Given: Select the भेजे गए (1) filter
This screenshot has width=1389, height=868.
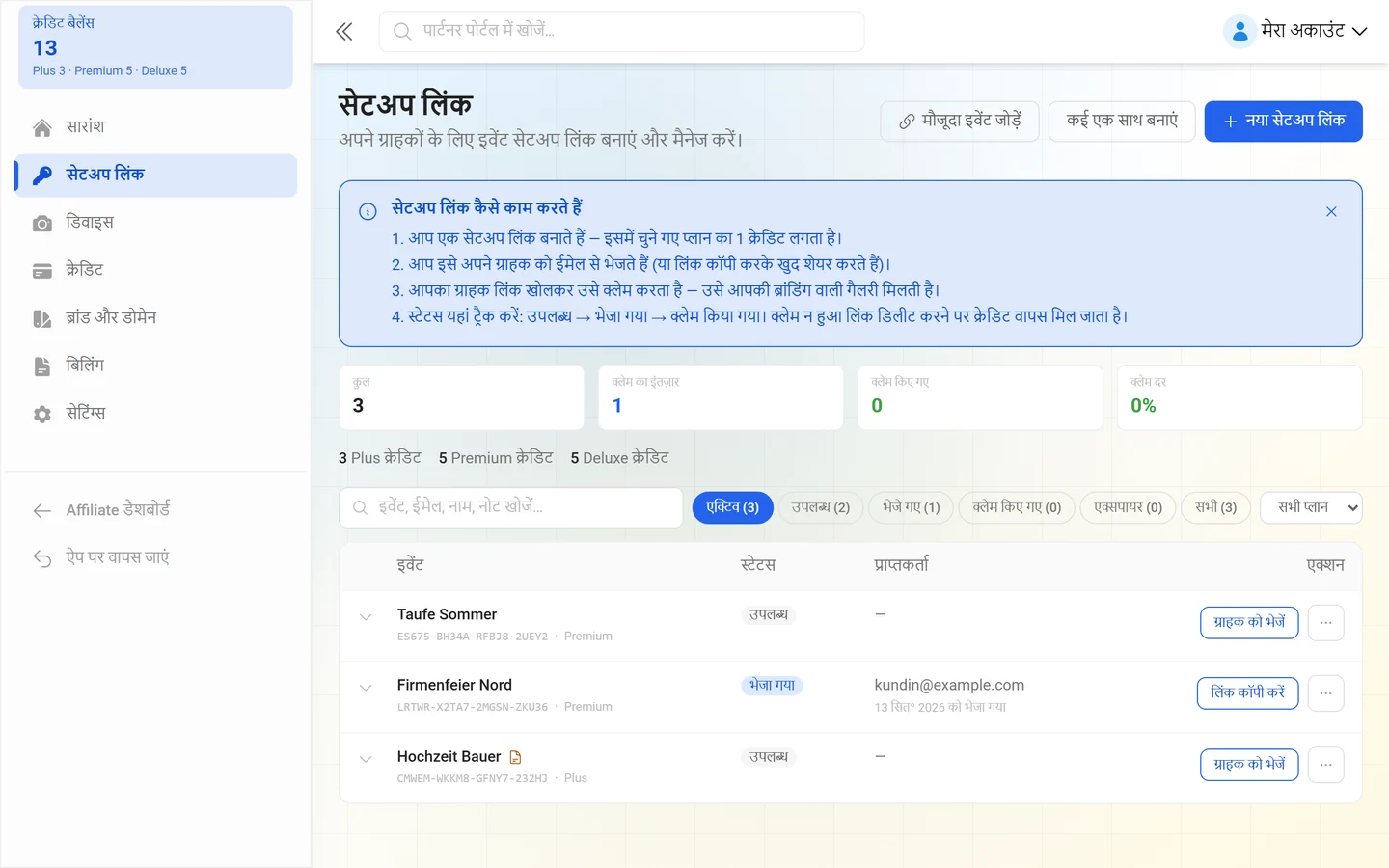Looking at the screenshot, I should click(911, 507).
